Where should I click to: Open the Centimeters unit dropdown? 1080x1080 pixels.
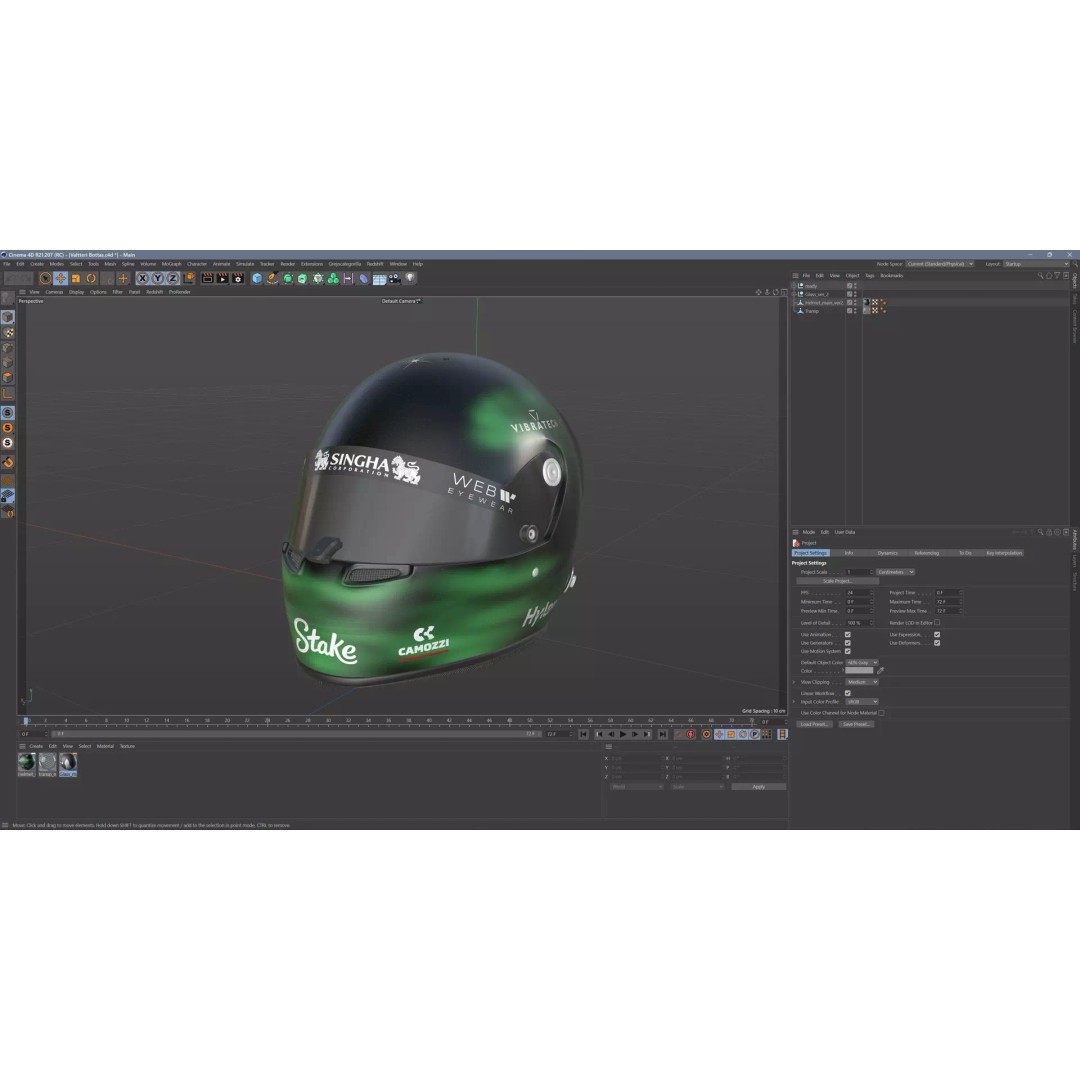pos(895,572)
